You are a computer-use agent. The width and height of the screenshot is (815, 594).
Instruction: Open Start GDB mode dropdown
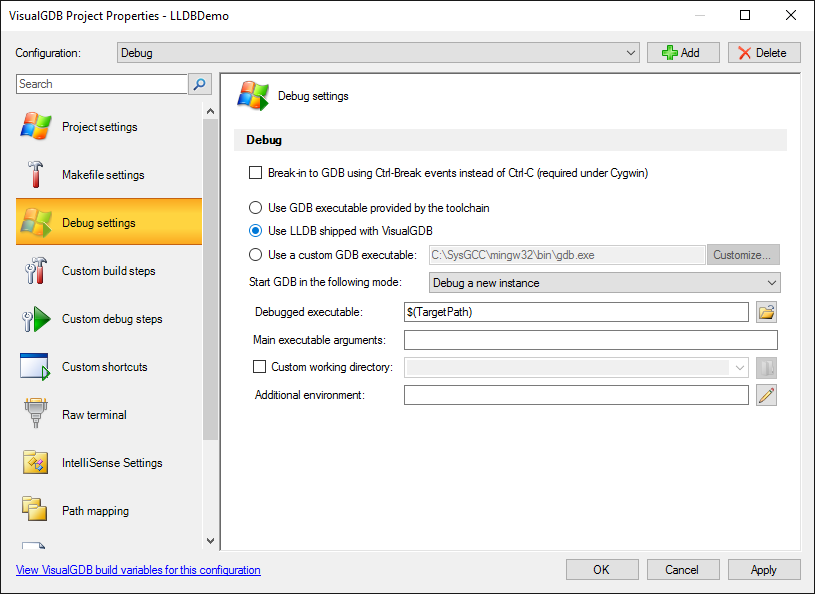(x=604, y=283)
